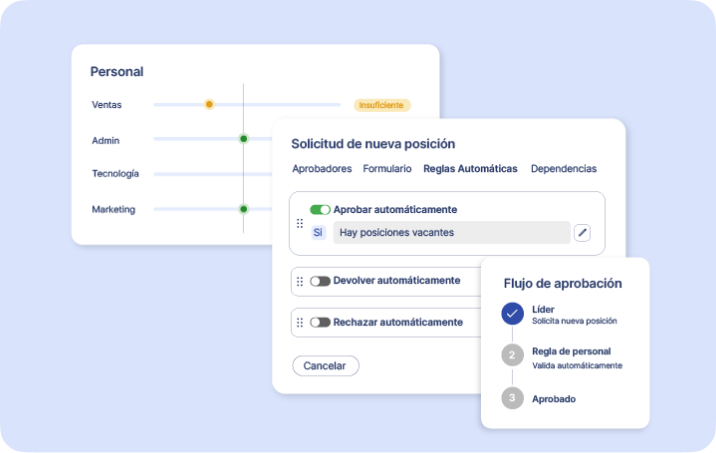Click the Solicitud de nueva posición heading
Viewport: 716px width, 453px height.
[373, 144]
